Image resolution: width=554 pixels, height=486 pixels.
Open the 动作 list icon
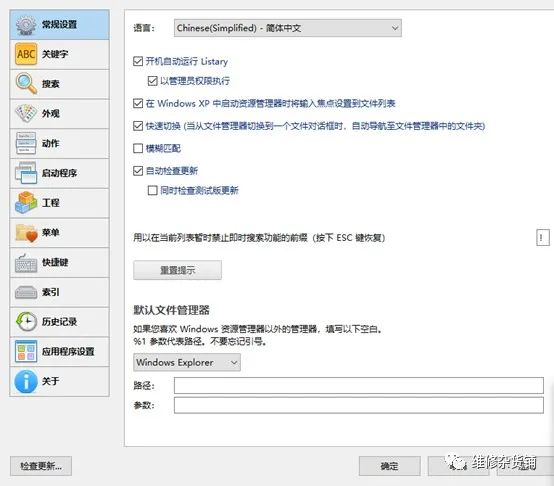[26, 143]
